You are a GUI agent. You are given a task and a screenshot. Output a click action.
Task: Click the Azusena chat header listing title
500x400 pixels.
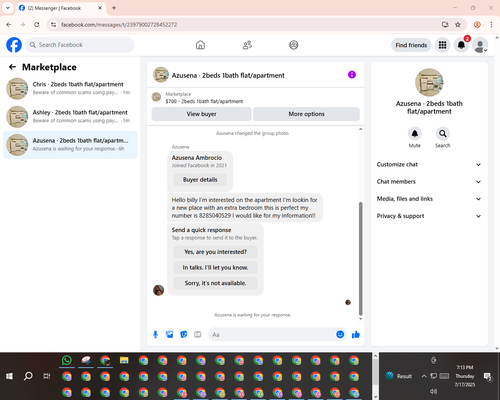coord(228,75)
